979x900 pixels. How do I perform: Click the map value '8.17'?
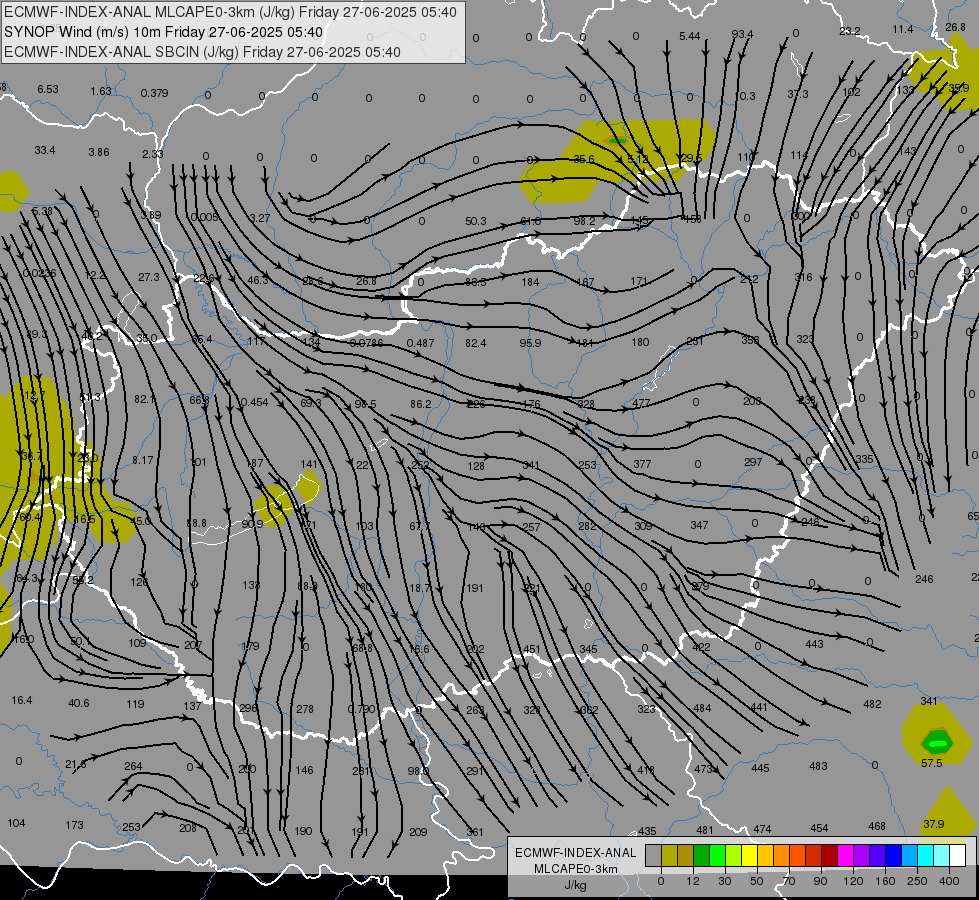click(x=142, y=460)
